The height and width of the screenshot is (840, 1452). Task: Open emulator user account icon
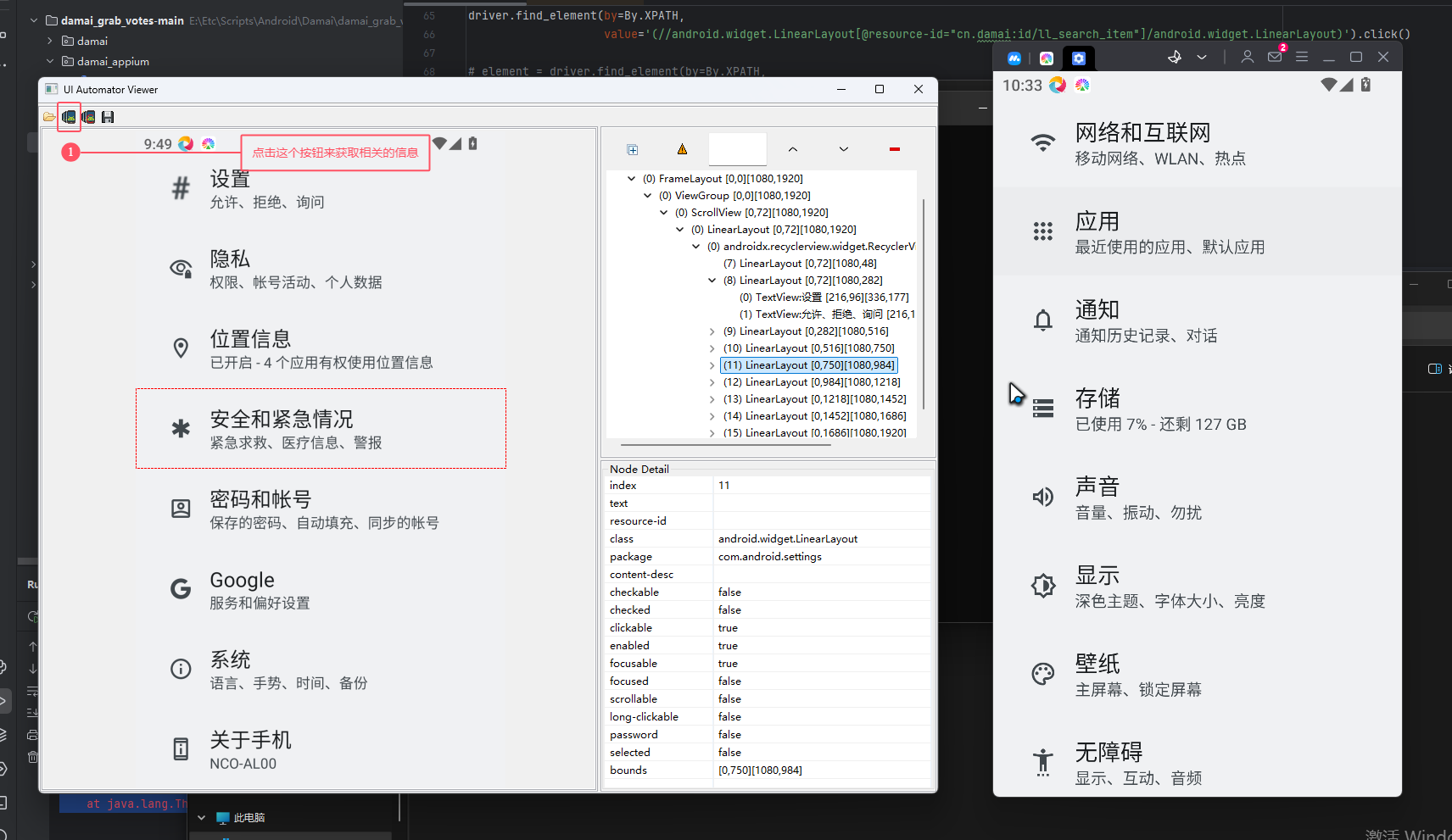point(1247,57)
